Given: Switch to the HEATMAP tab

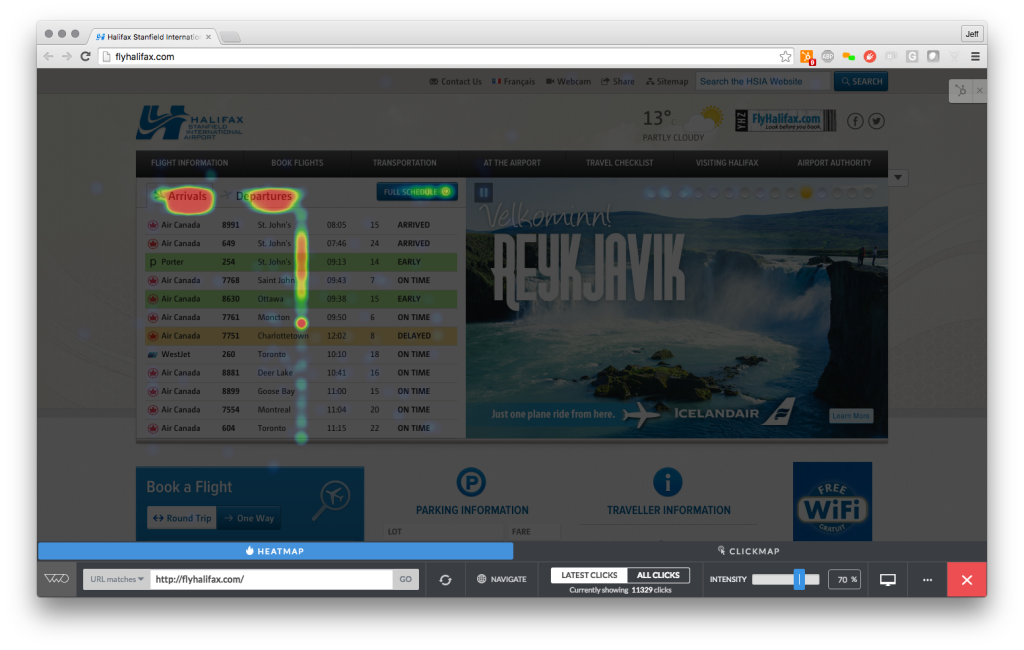Looking at the screenshot, I should [275, 551].
